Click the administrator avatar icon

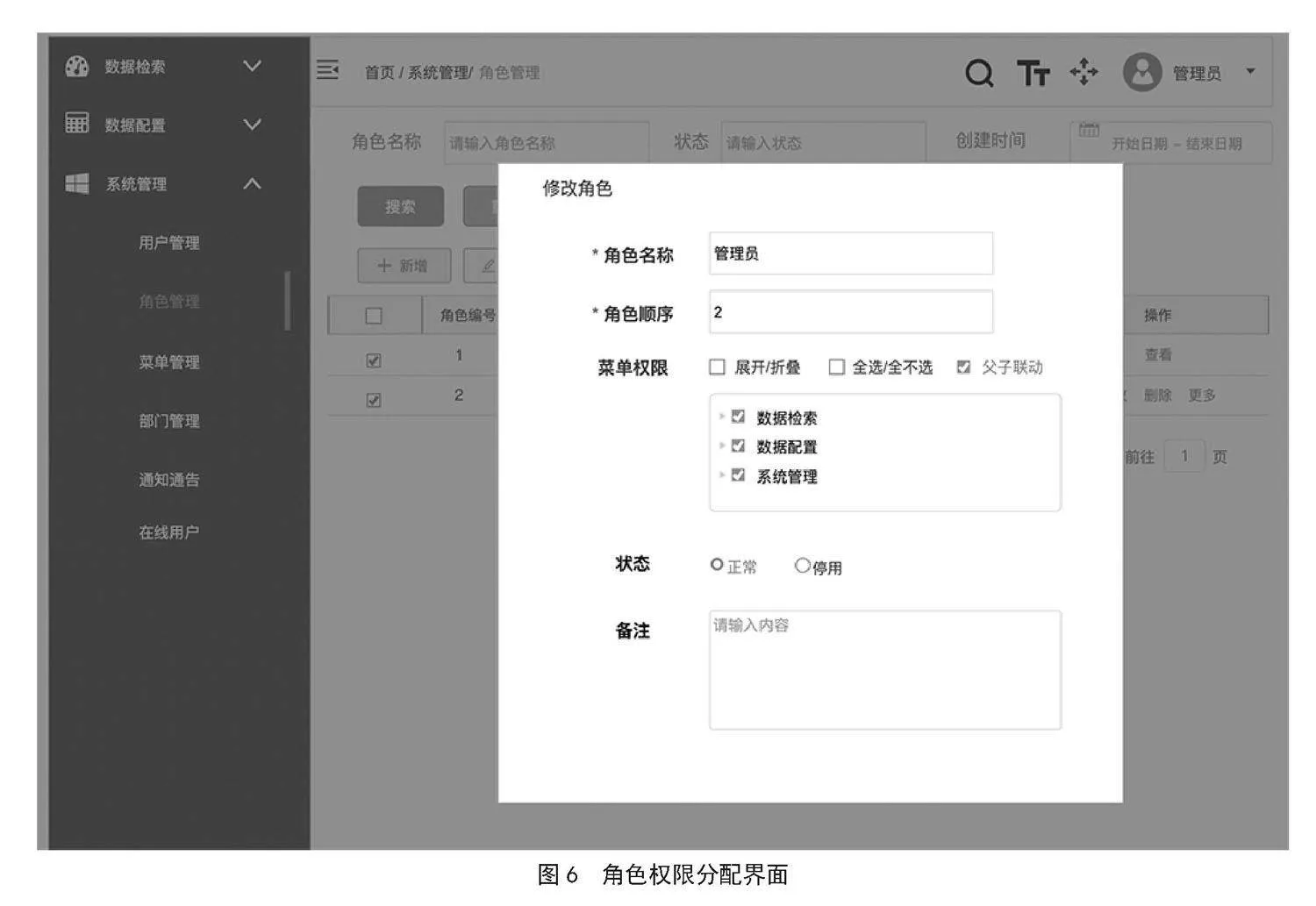[1142, 73]
